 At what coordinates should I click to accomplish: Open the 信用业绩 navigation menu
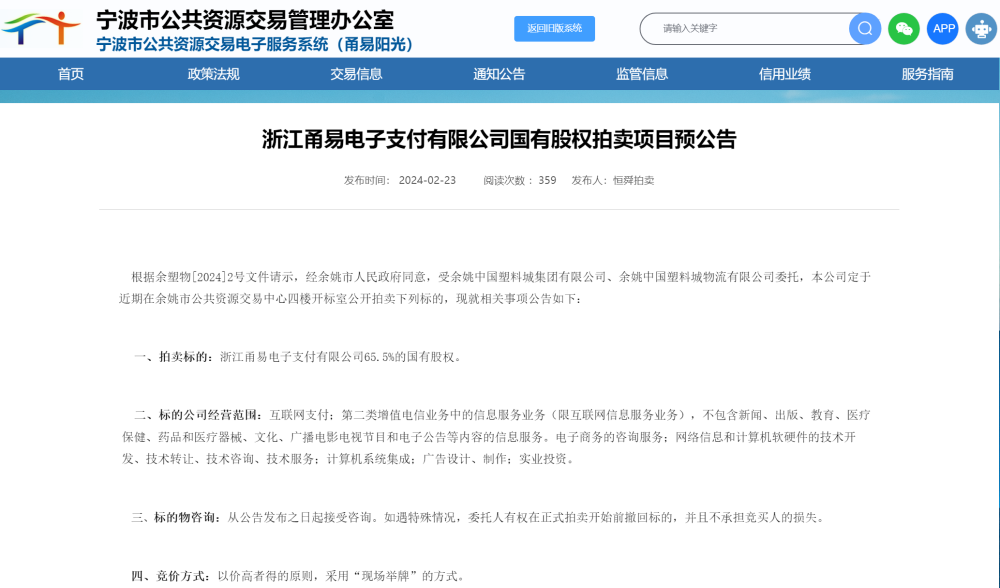(x=784, y=74)
